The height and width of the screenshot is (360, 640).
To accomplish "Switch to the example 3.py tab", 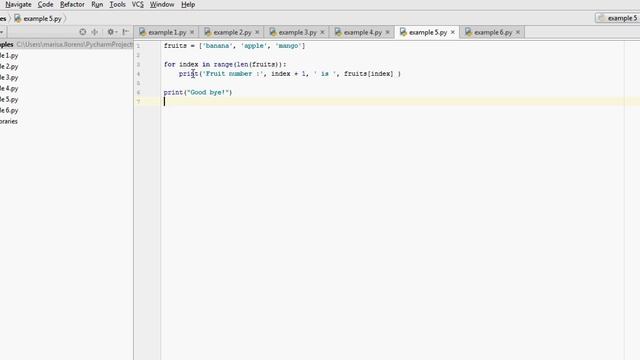I will (x=298, y=32).
